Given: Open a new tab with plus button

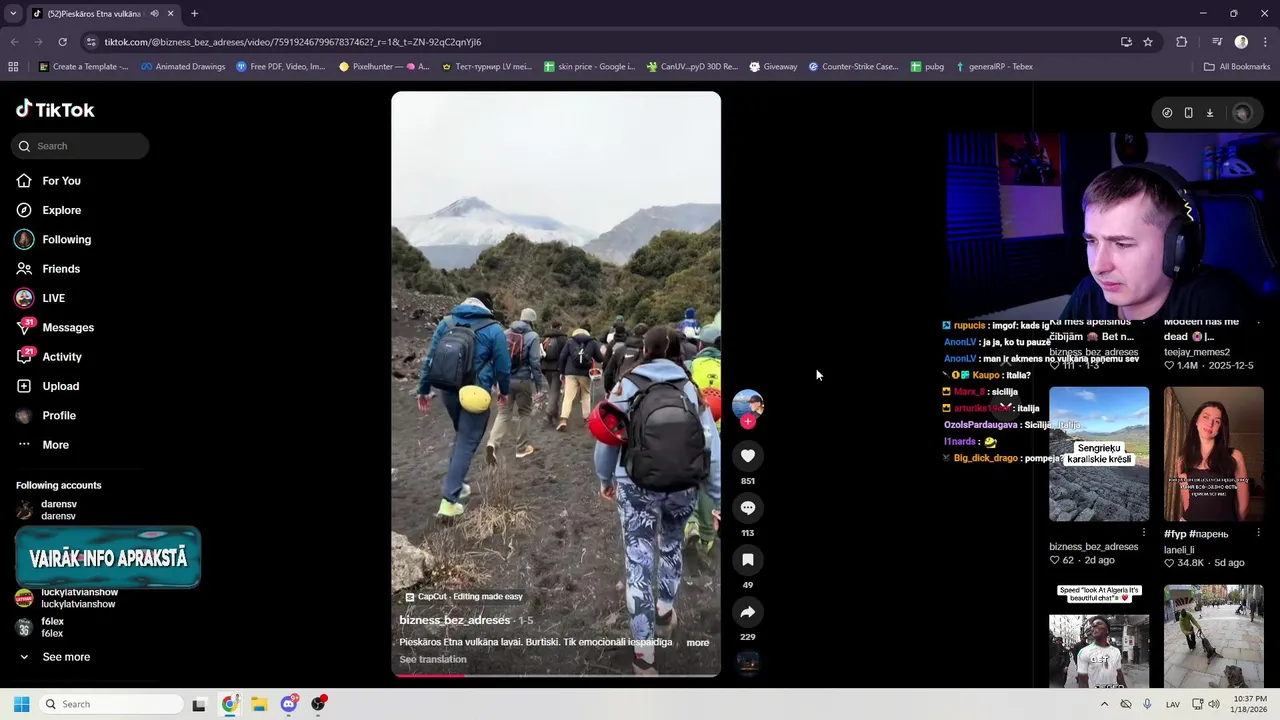Looking at the screenshot, I should tap(194, 14).
